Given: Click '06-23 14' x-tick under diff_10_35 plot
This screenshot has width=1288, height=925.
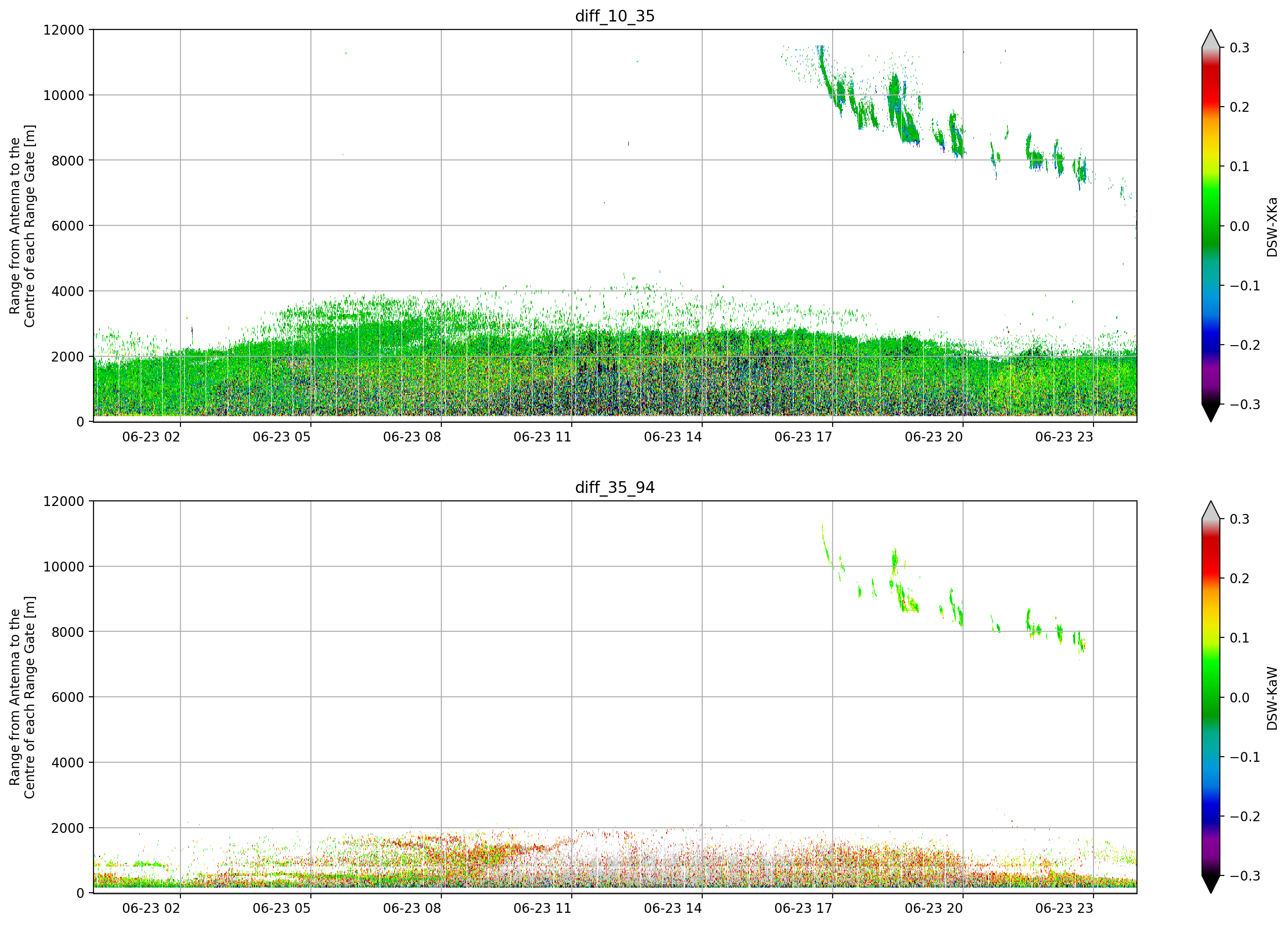Looking at the screenshot, I should coord(673,437).
